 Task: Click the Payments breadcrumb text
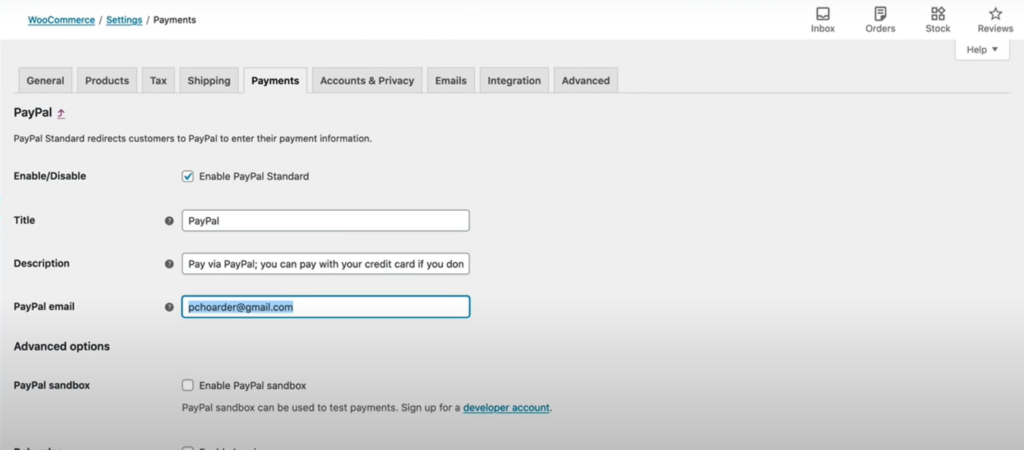pos(174,20)
